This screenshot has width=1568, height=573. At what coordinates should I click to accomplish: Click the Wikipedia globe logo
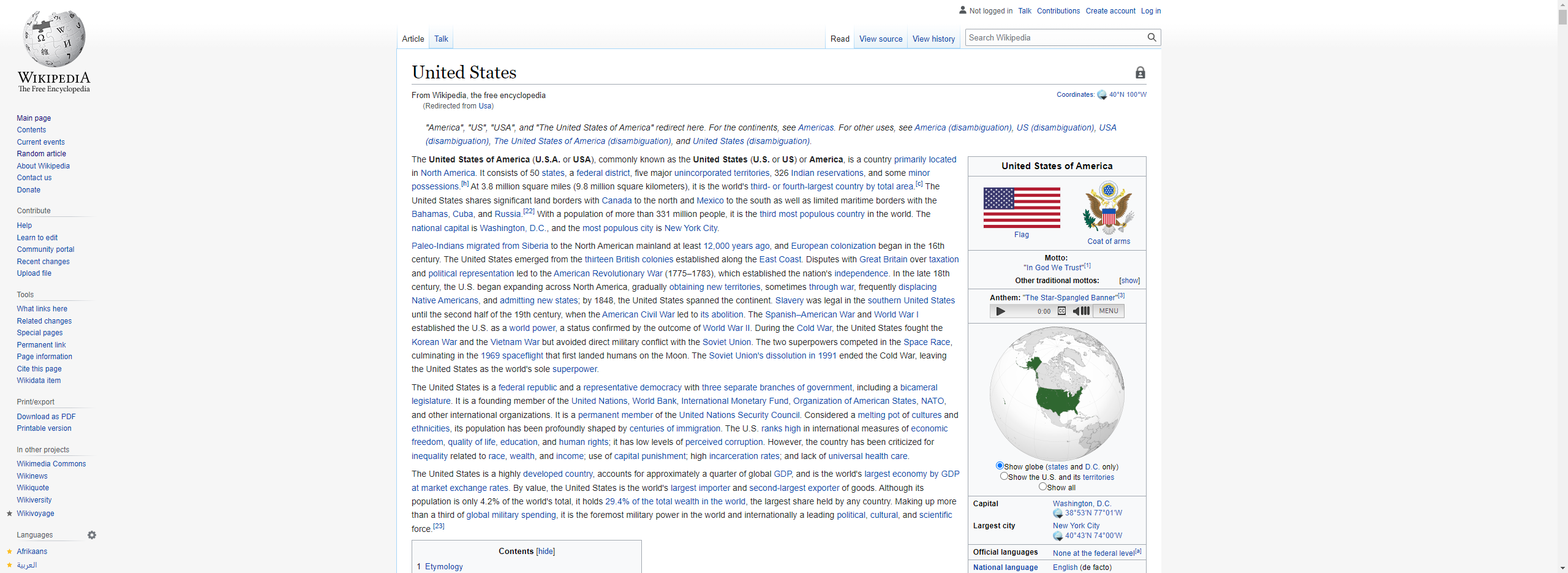[x=54, y=38]
